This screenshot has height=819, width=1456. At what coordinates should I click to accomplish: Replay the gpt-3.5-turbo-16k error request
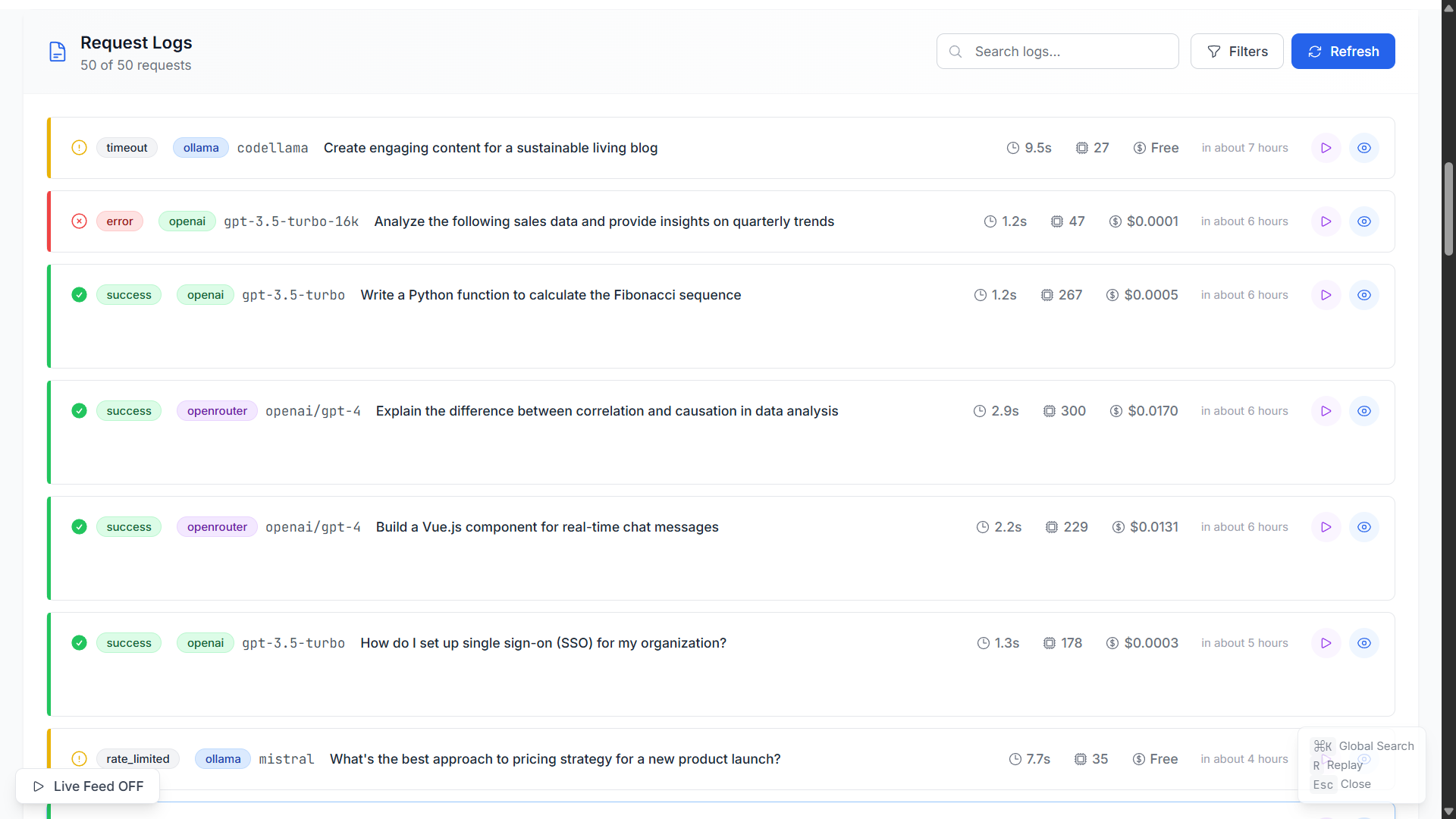1326,221
